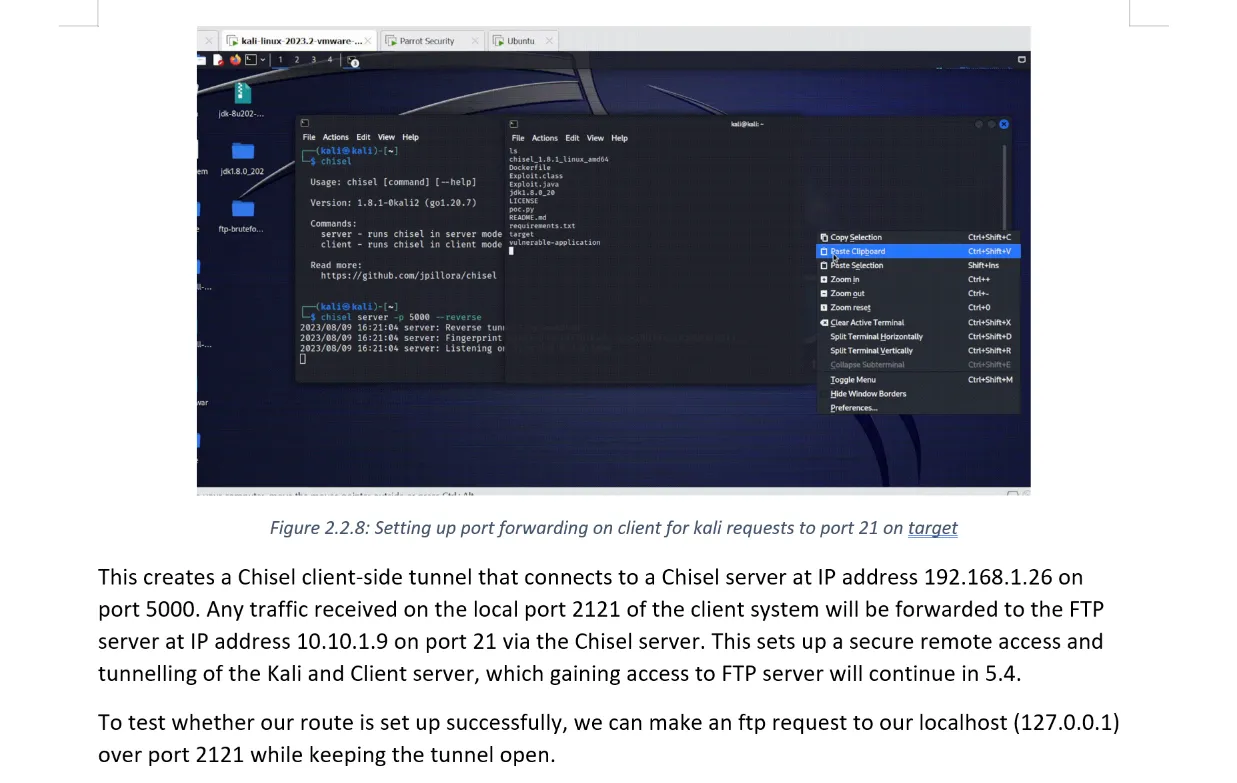
Task: Click the right terminal's vertical scrollbar
Action: [x=1004, y=190]
